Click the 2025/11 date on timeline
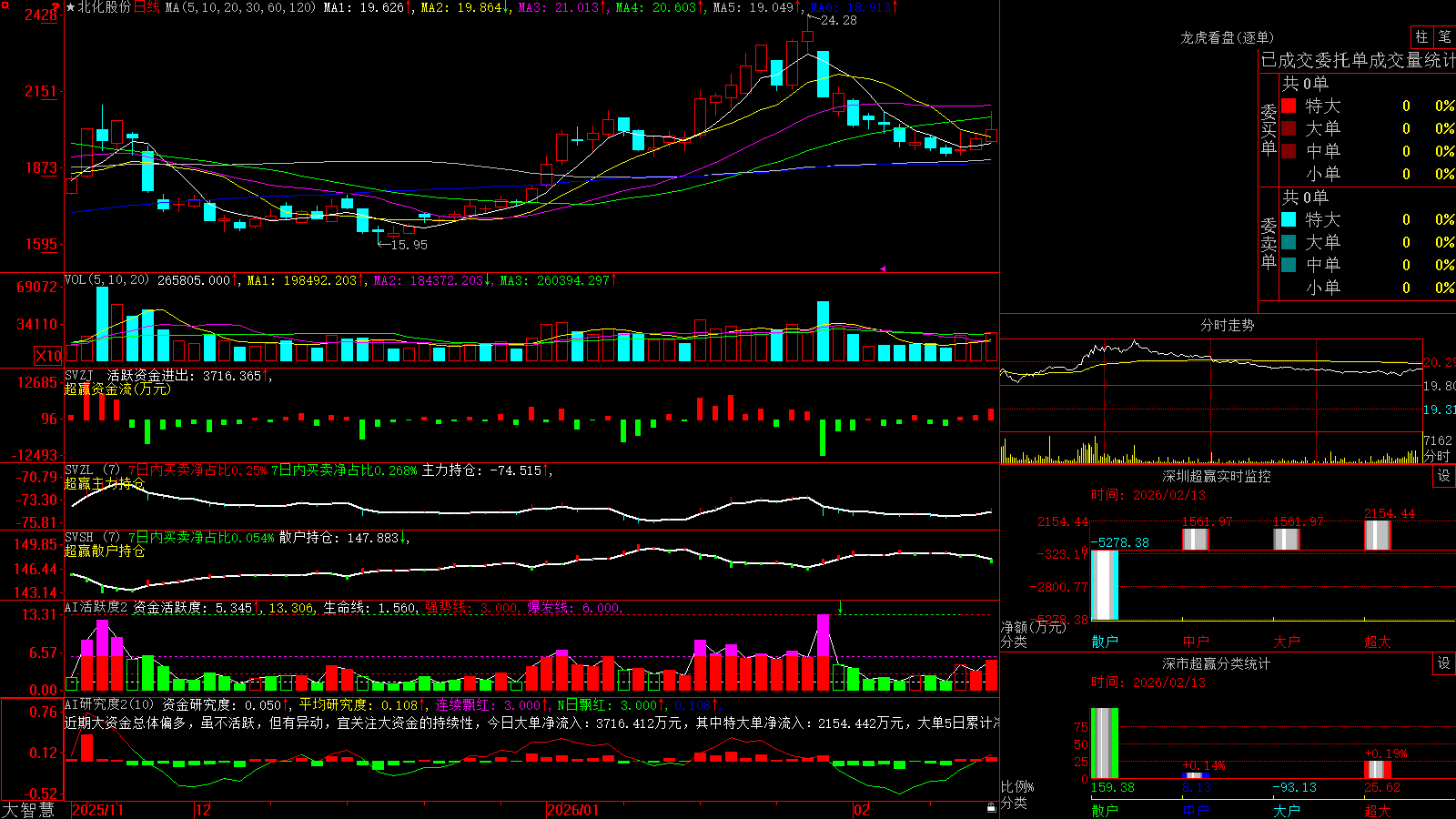The height and width of the screenshot is (819, 1456). [x=97, y=810]
